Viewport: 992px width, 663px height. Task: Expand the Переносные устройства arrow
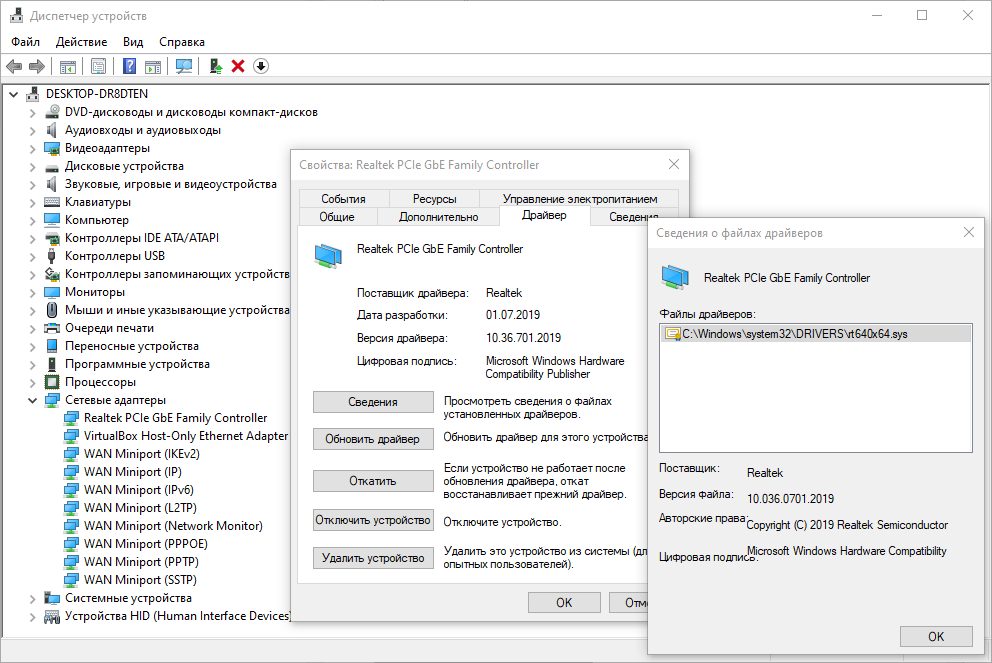click(32, 347)
